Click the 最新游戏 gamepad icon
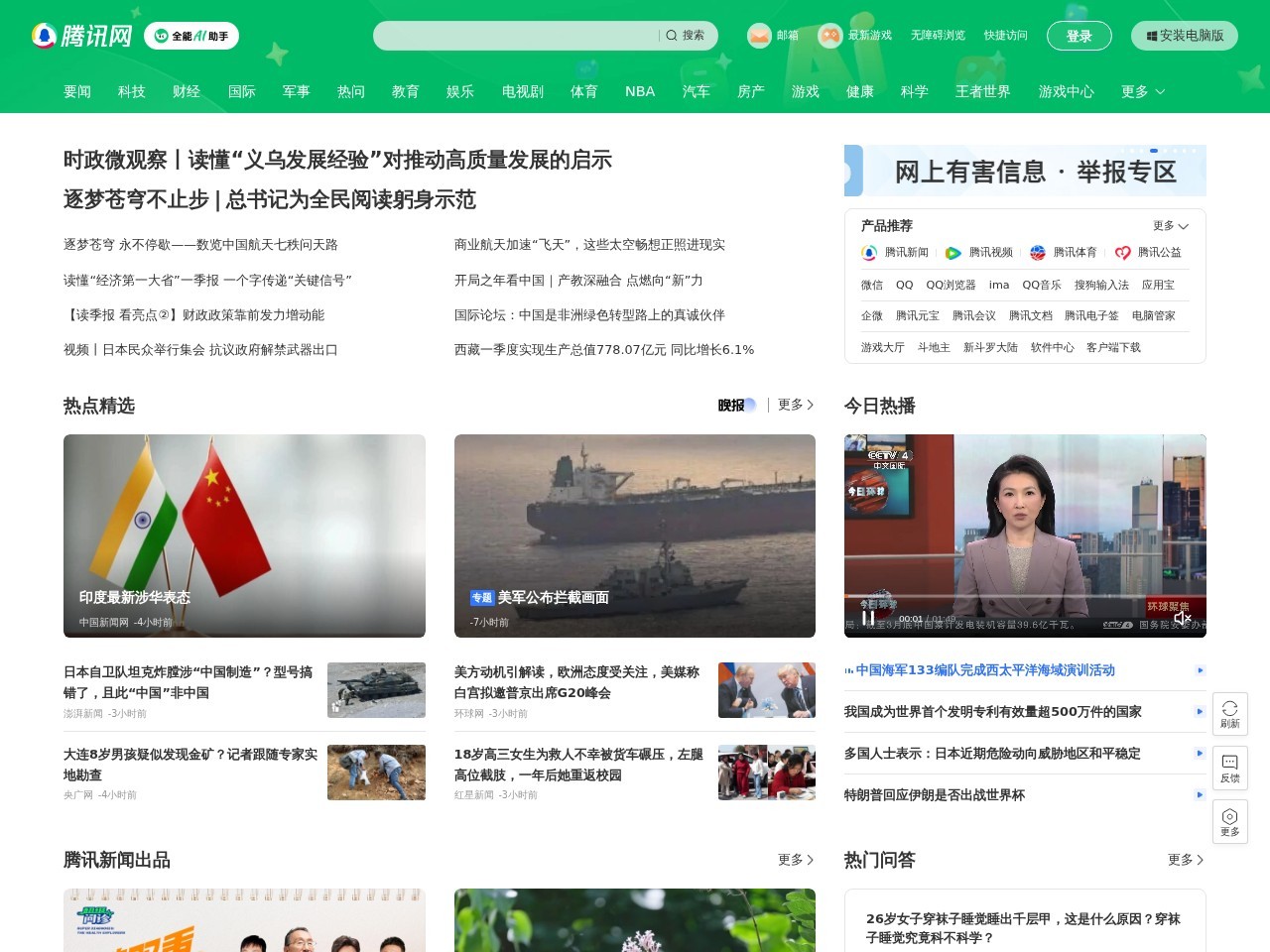 pos(828,35)
